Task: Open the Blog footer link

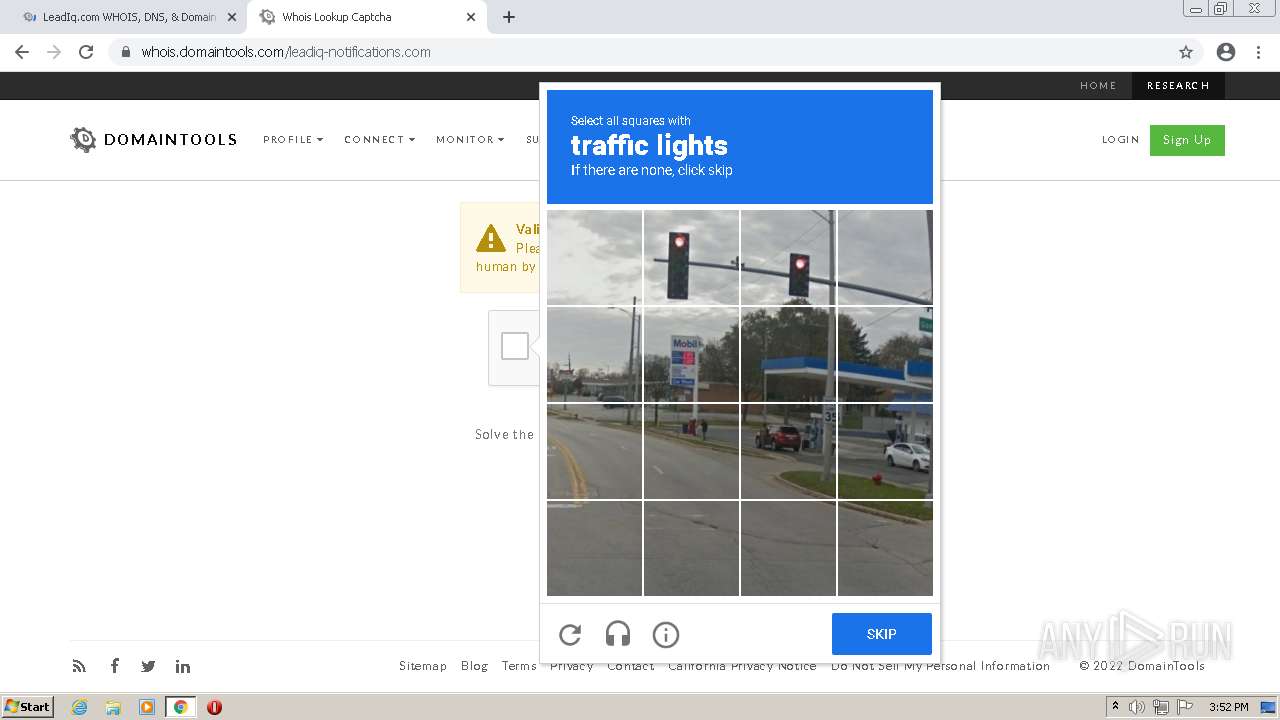Action: [474, 666]
